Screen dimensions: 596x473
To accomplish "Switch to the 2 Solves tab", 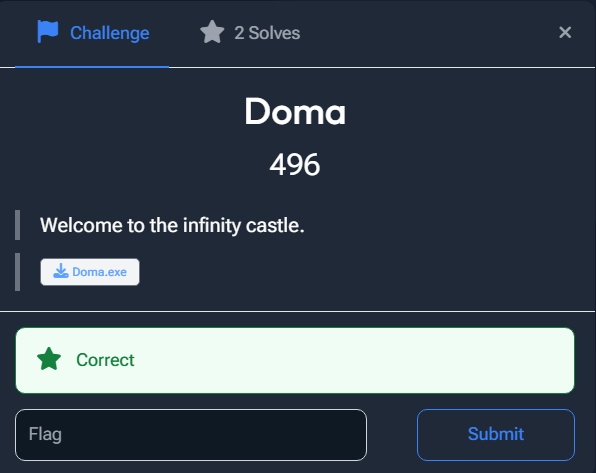I will (250, 33).
